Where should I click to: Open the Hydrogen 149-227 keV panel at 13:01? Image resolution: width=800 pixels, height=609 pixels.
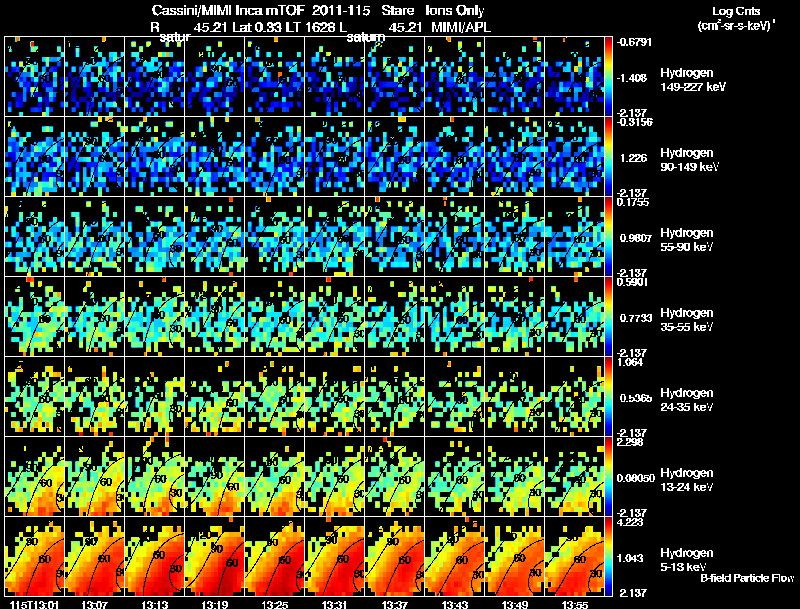tap(34, 76)
